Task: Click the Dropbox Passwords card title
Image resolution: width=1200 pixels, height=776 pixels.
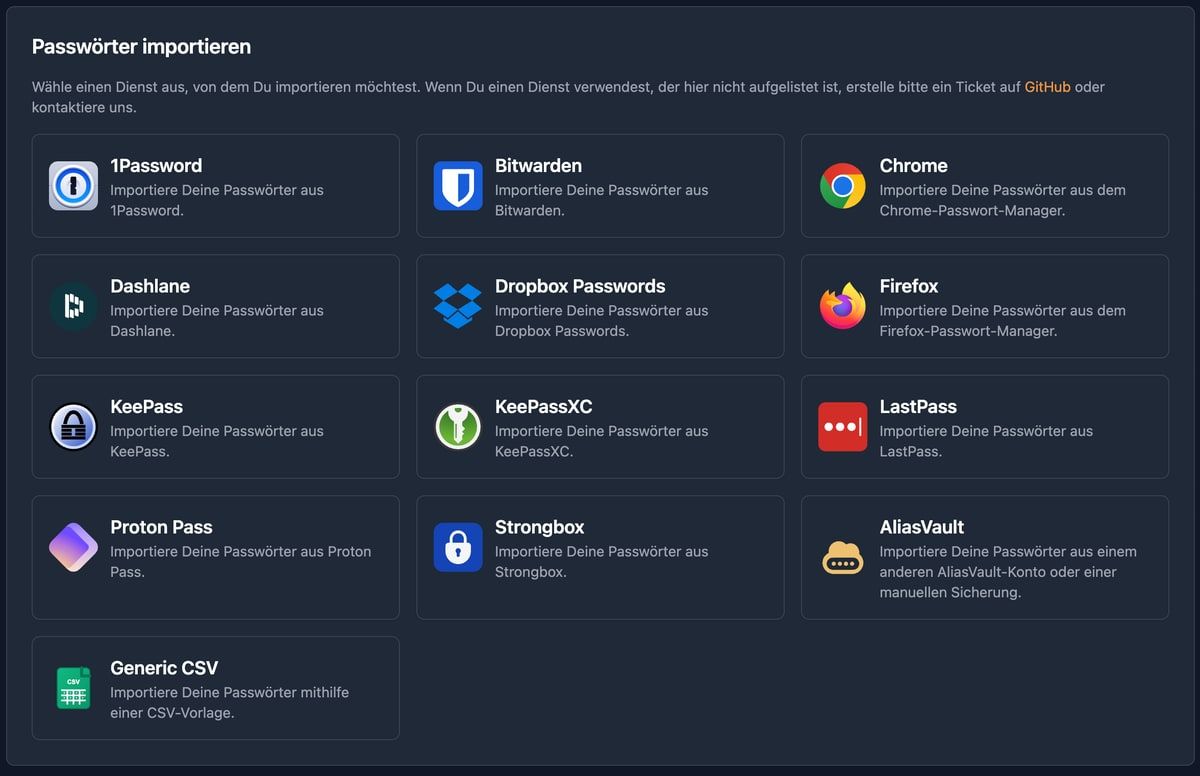Action: tap(579, 286)
